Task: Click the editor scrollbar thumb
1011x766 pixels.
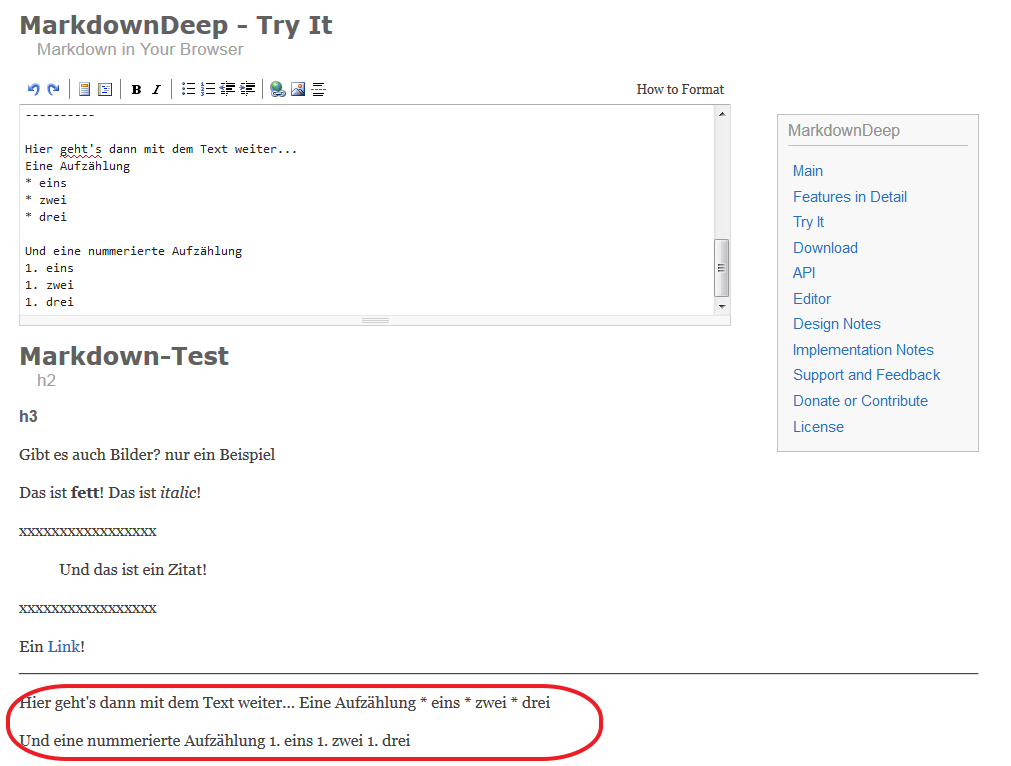Action: pos(721,268)
